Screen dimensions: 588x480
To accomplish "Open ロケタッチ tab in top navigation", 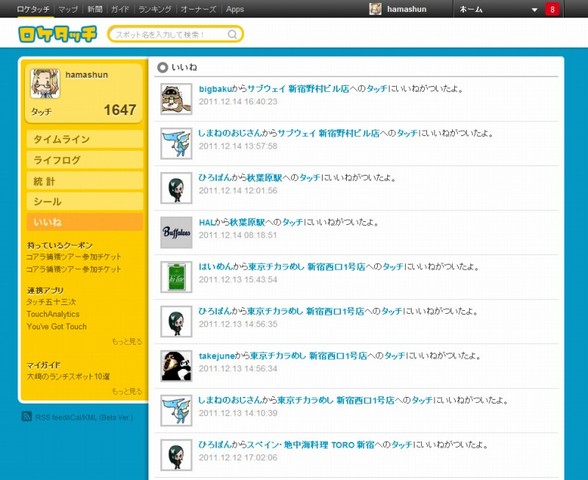I will point(33,9).
